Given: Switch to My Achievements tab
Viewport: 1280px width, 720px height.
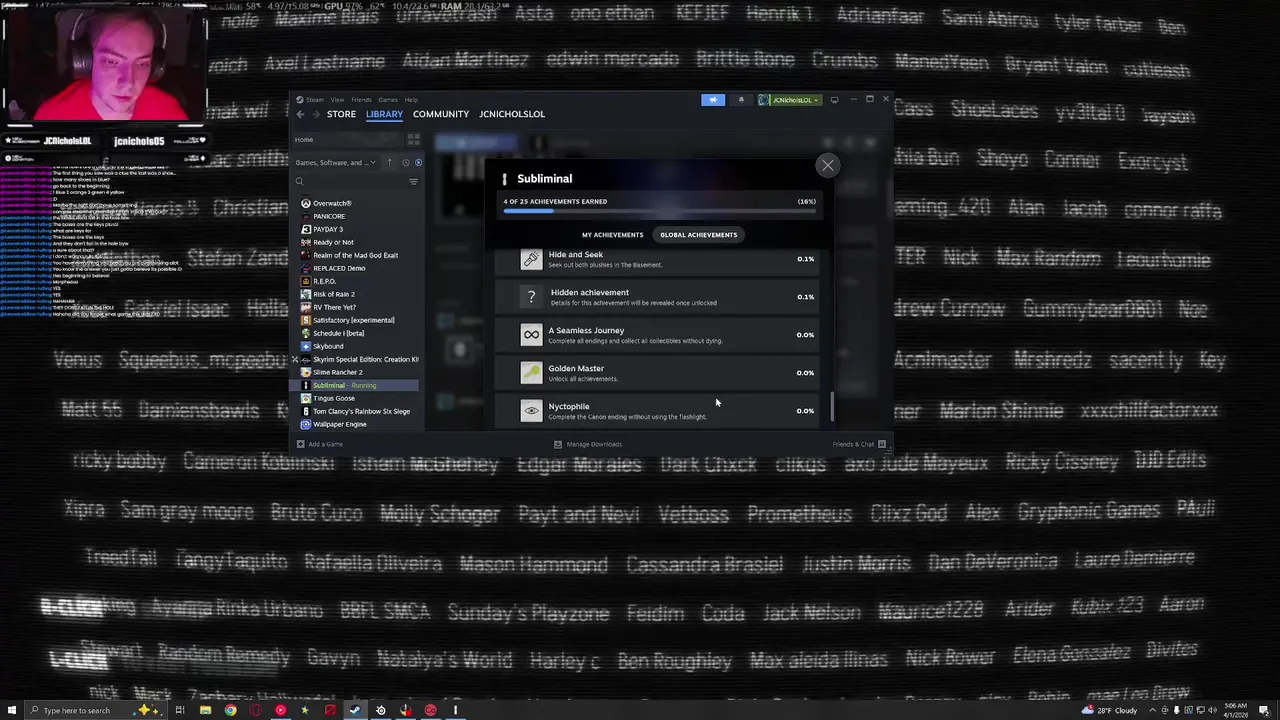Looking at the screenshot, I should click(612, 235).
